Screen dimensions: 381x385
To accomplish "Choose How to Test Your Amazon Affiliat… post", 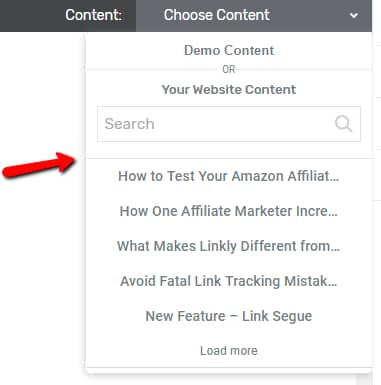I will (229, 176).
